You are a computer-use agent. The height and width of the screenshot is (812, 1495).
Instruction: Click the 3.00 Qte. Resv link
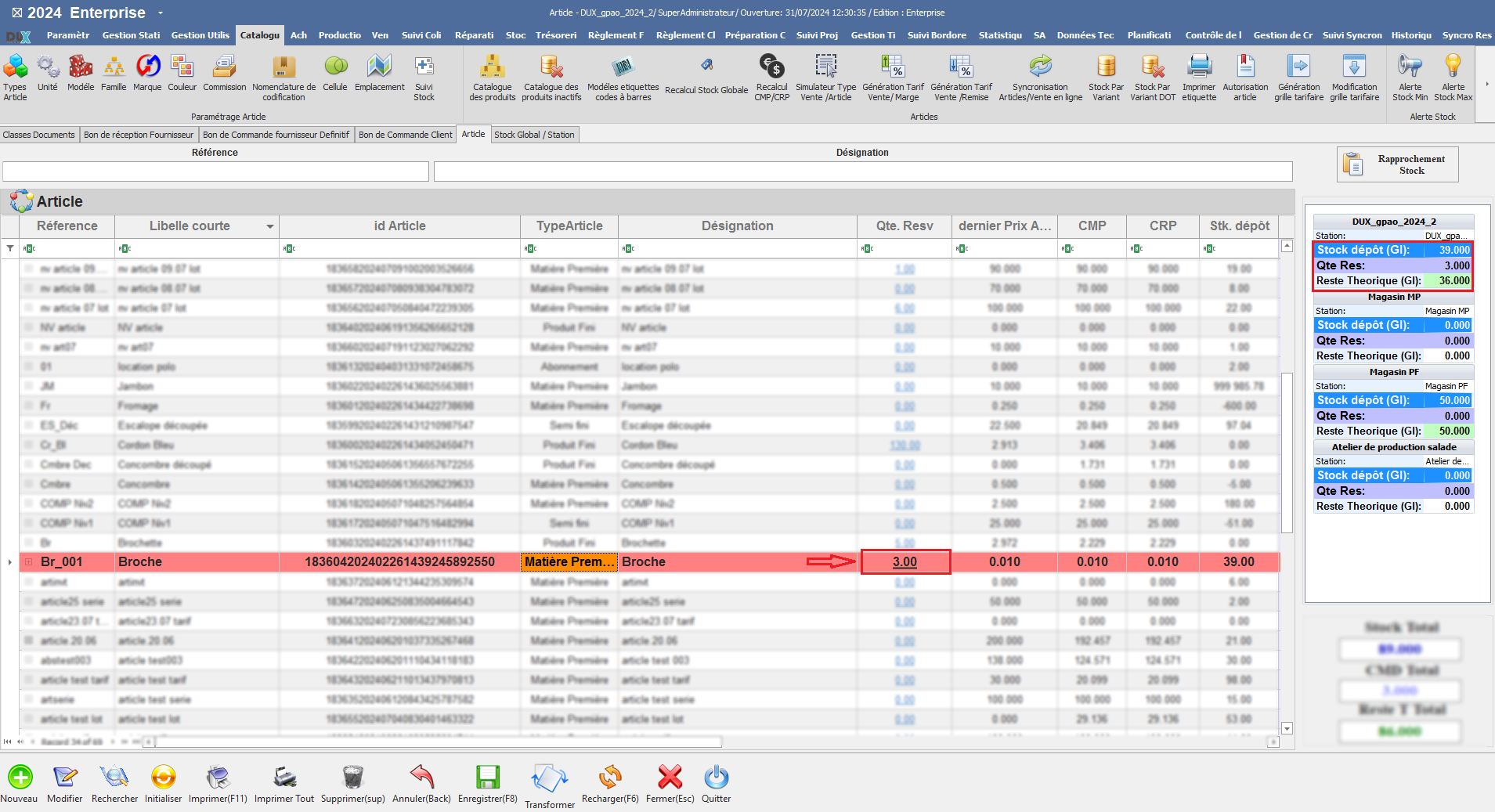tap(905, 562)
